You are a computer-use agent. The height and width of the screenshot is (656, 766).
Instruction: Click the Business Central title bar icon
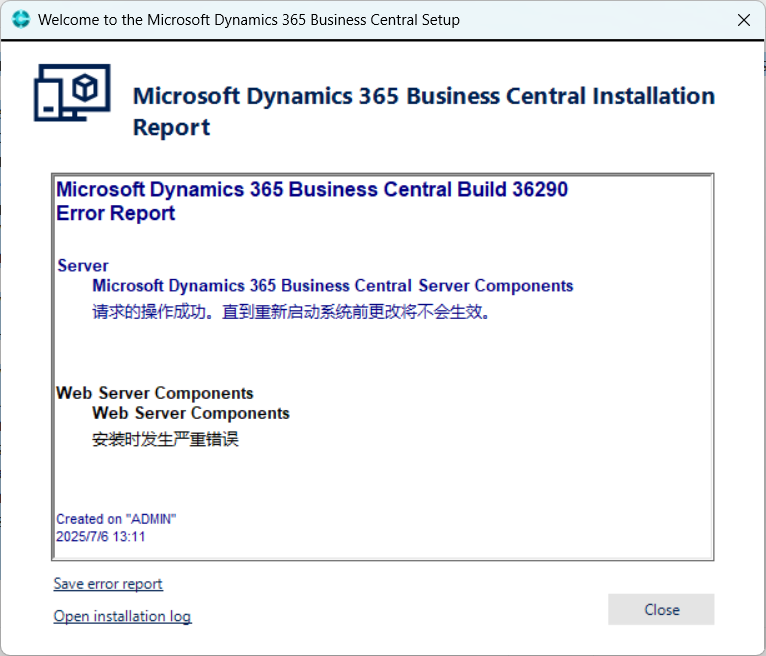coord(21,20)
